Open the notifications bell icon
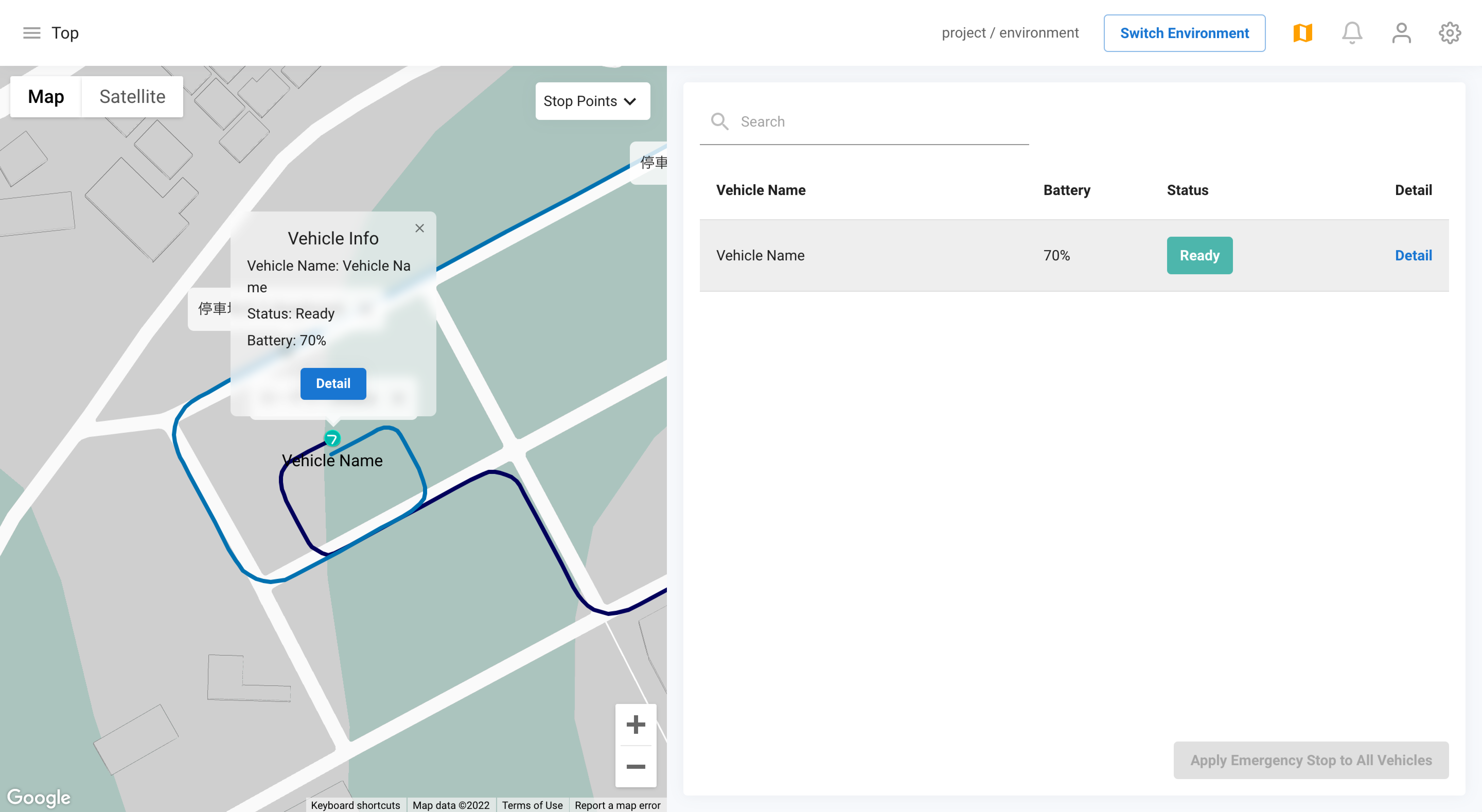This screenshot has width=1482, height=812. pyautogui.click(x=1352, y=33)
